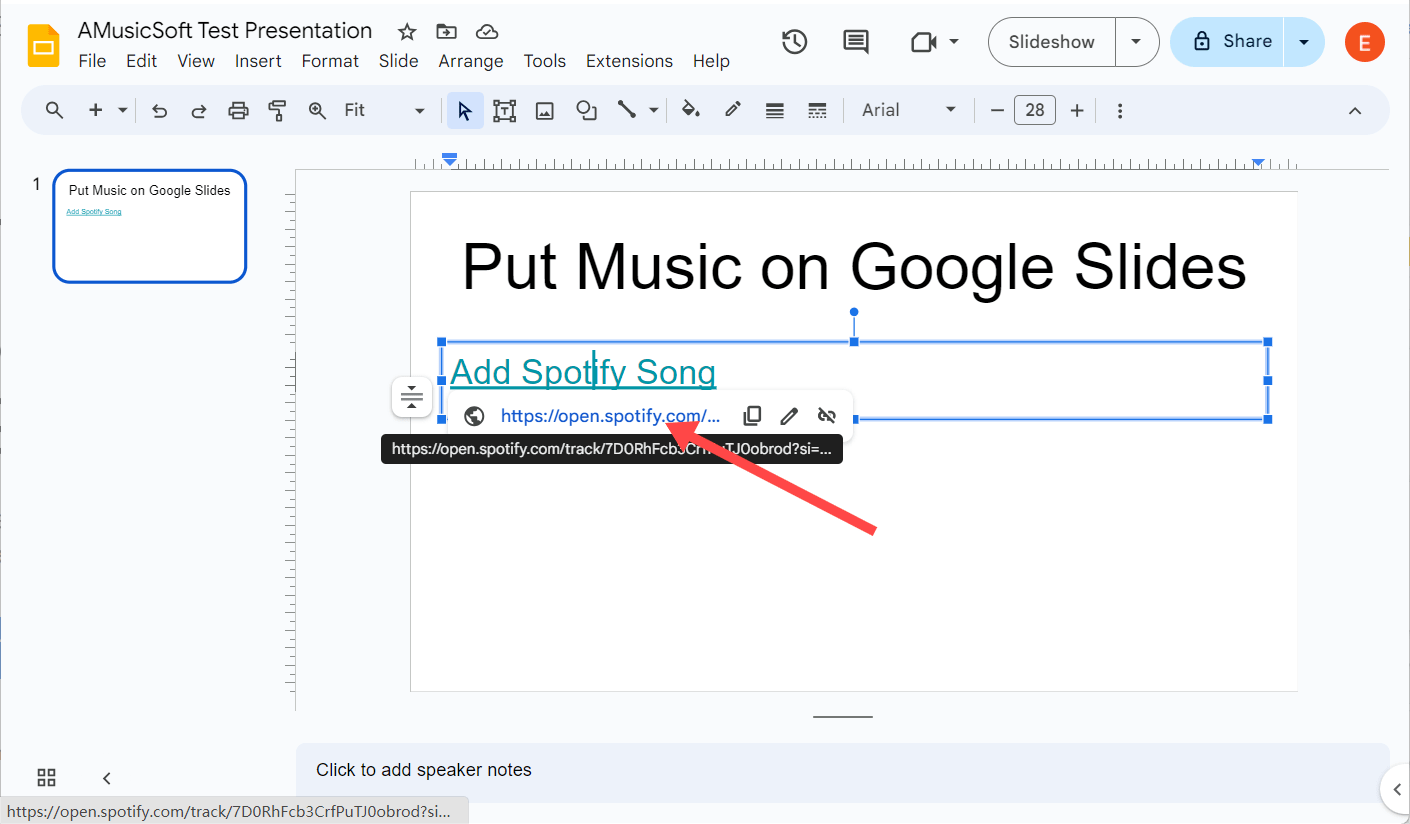Open the Help menu
The height and width of the screenshot is (824, 1410).
(x=711, y=61)
